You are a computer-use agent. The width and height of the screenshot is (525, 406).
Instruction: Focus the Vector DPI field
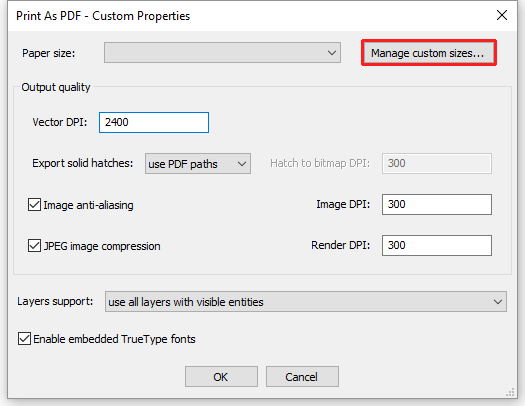coord(154,123)
